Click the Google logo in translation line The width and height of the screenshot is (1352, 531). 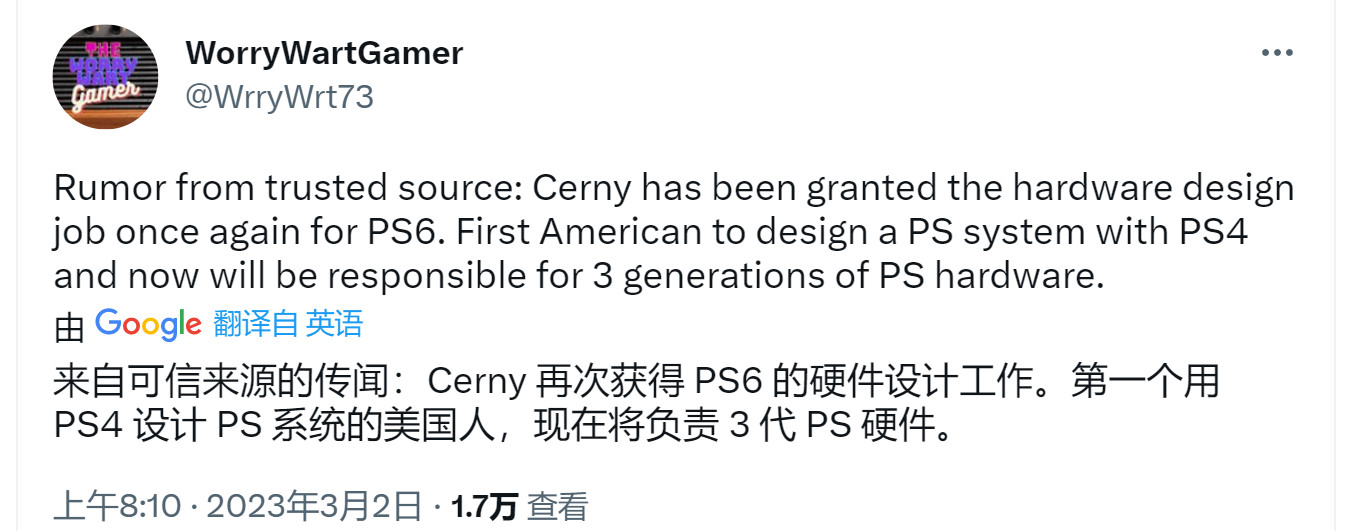(148, 324)
